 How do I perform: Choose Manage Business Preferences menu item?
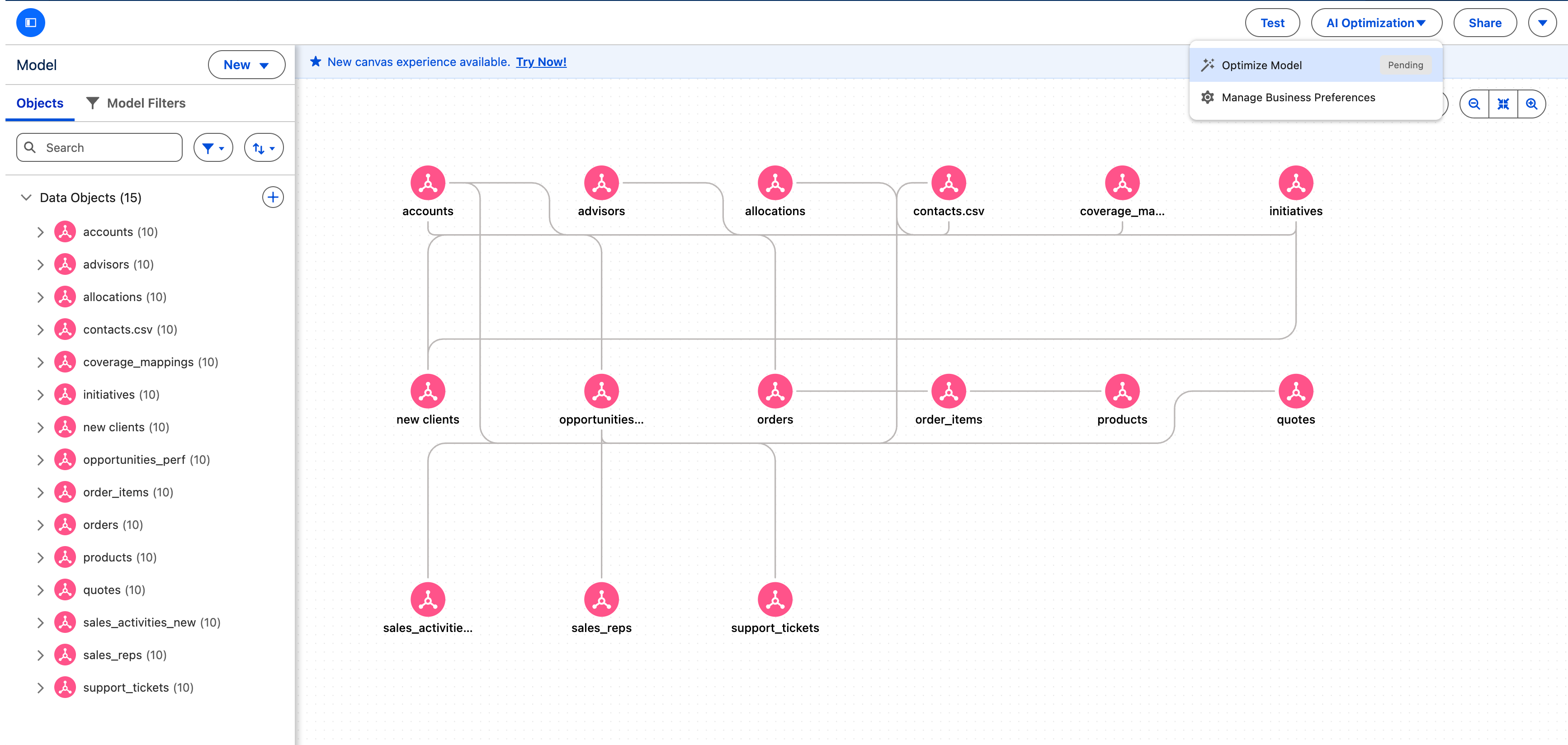(x=1315, y=97)
